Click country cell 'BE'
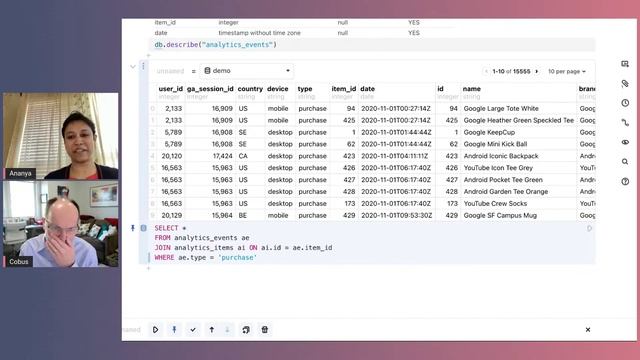Image resolution: width=640 pixels, height=360 pixels. (243, 215)
